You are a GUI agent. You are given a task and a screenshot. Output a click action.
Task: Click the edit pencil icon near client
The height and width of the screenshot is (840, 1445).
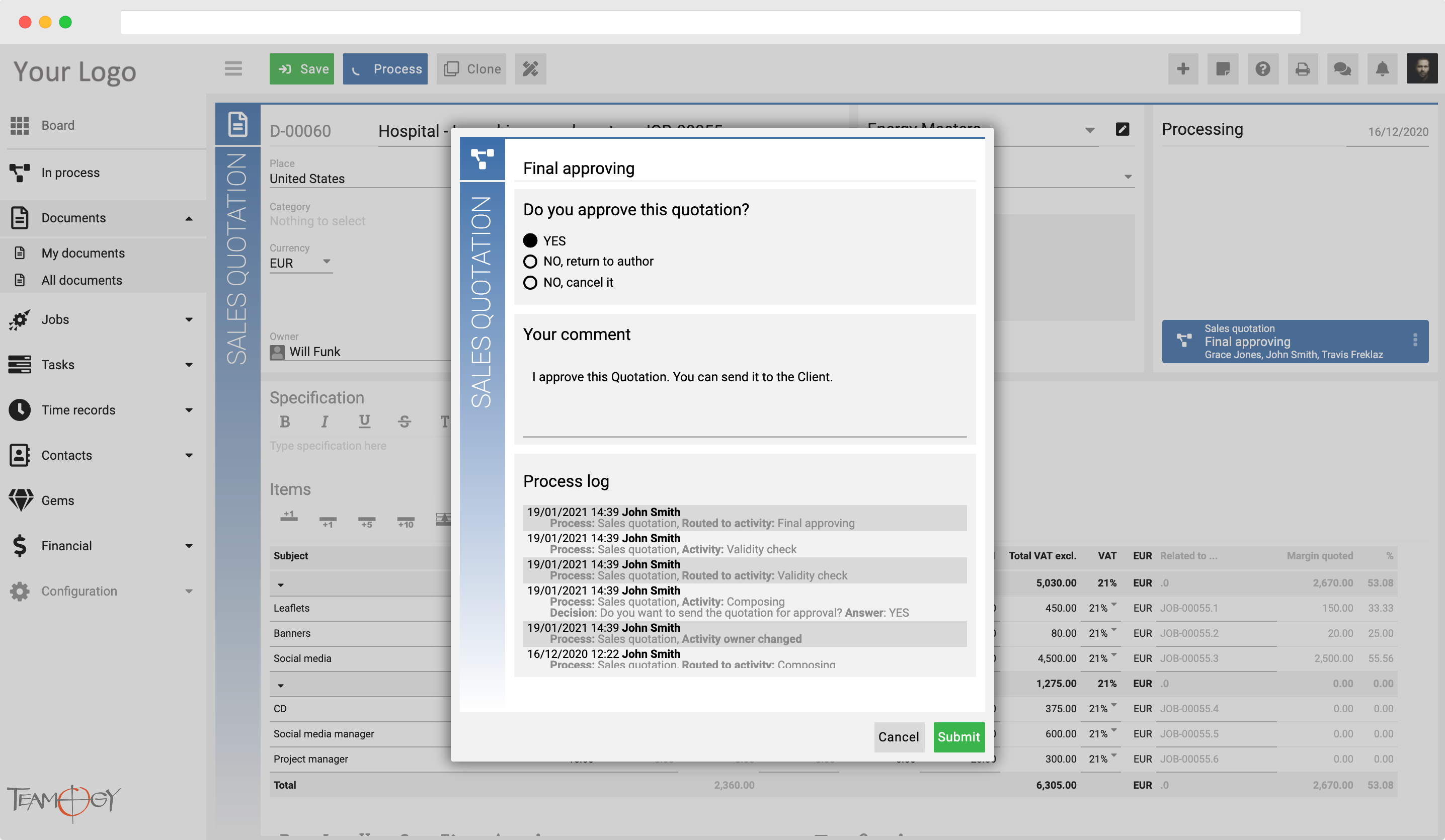[1122, 129]
